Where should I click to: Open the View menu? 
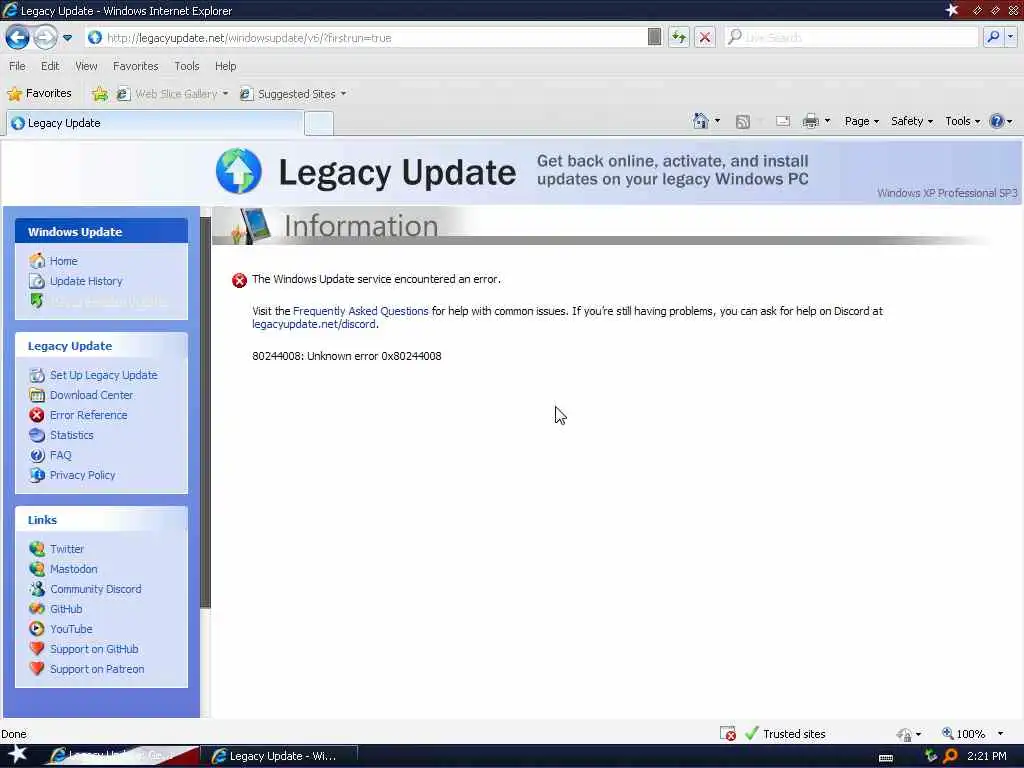coord(86,66)
